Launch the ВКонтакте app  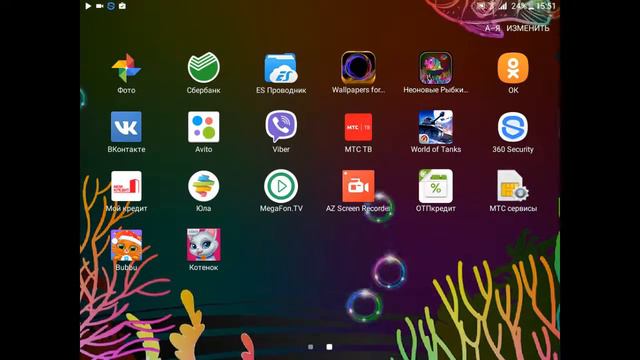tap(126, 127)
